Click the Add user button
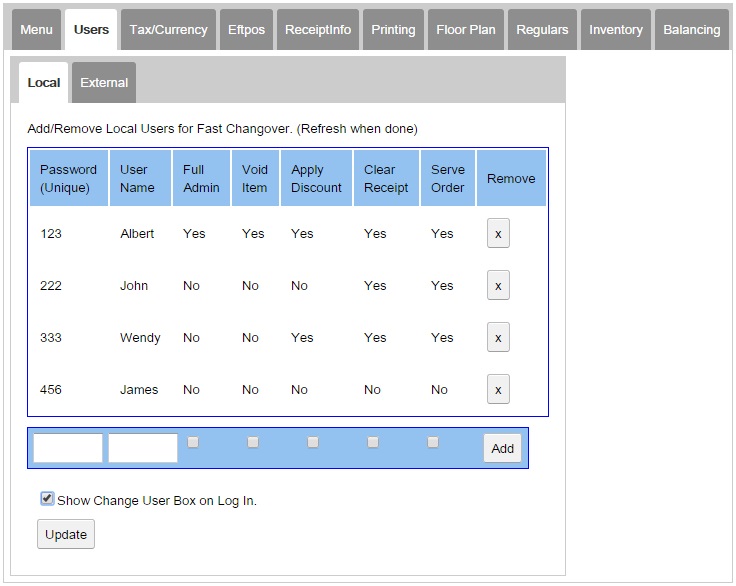This screenshot has height=586, width=736. [502, 448]
